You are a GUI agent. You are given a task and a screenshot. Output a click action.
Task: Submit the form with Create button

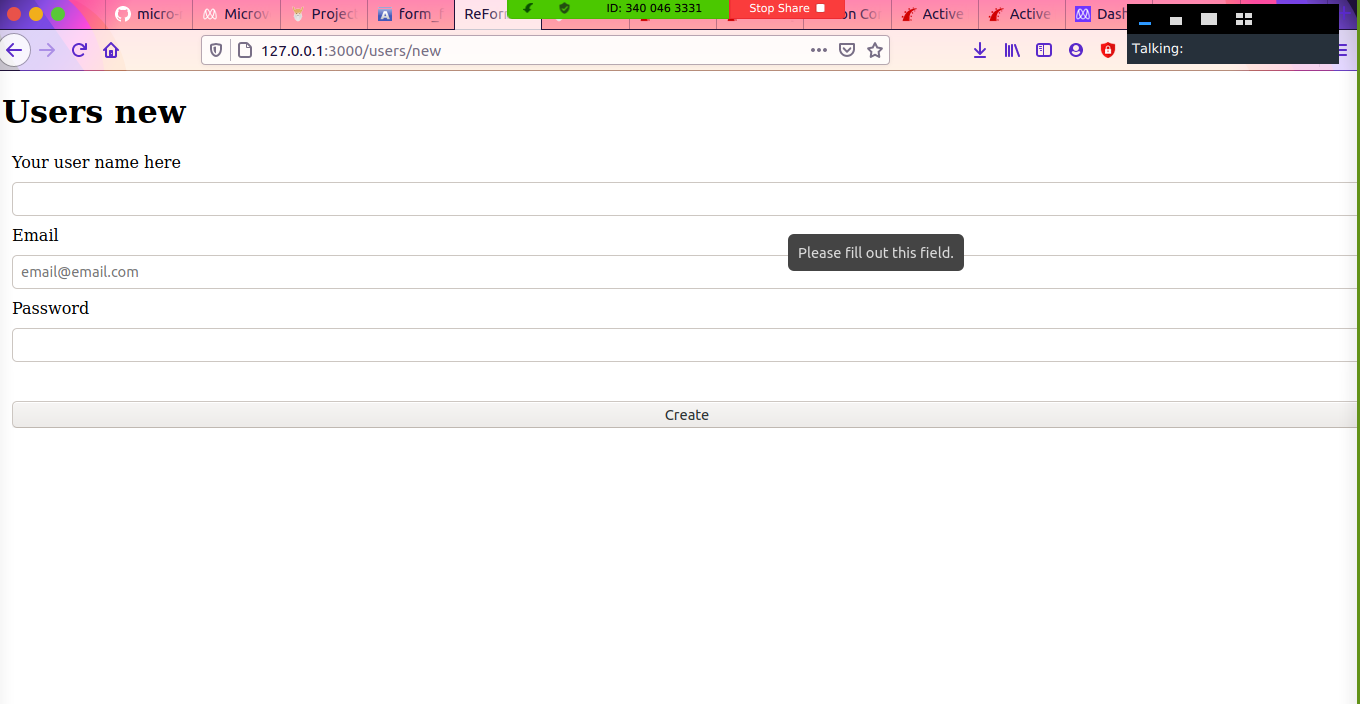(x=686, y=415)
